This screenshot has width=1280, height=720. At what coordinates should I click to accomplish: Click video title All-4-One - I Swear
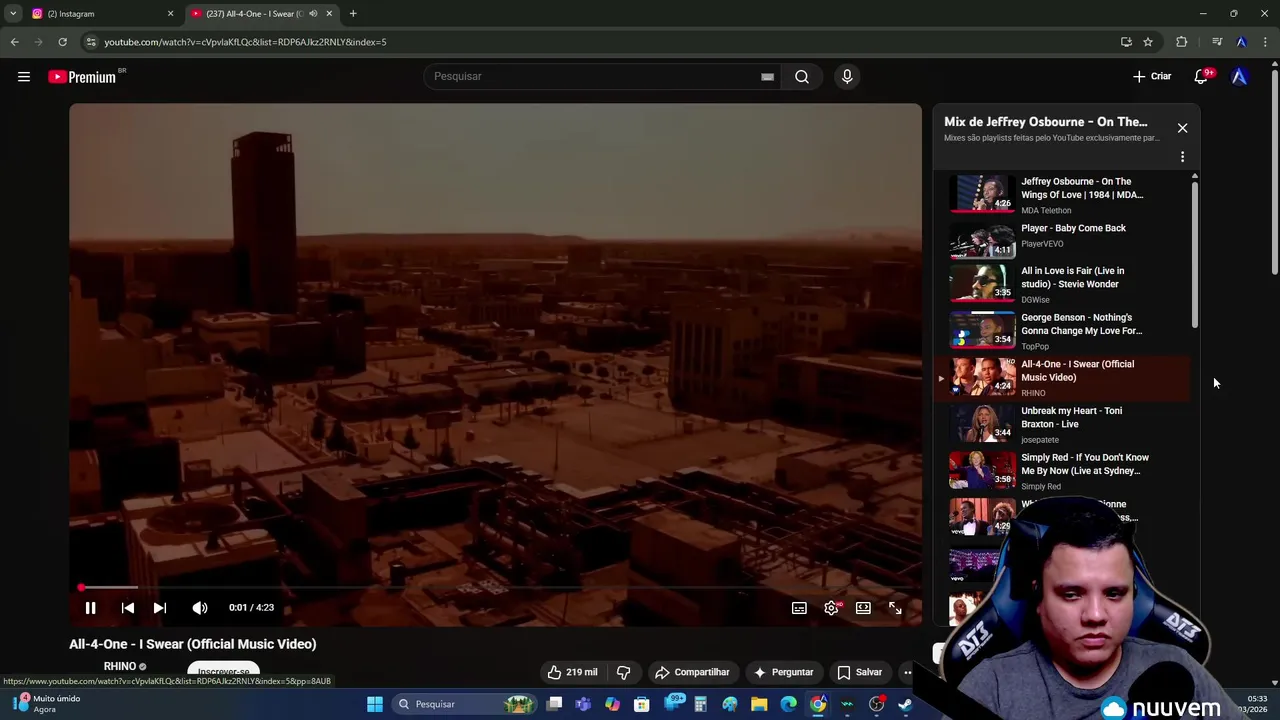(x=193, y=644)
